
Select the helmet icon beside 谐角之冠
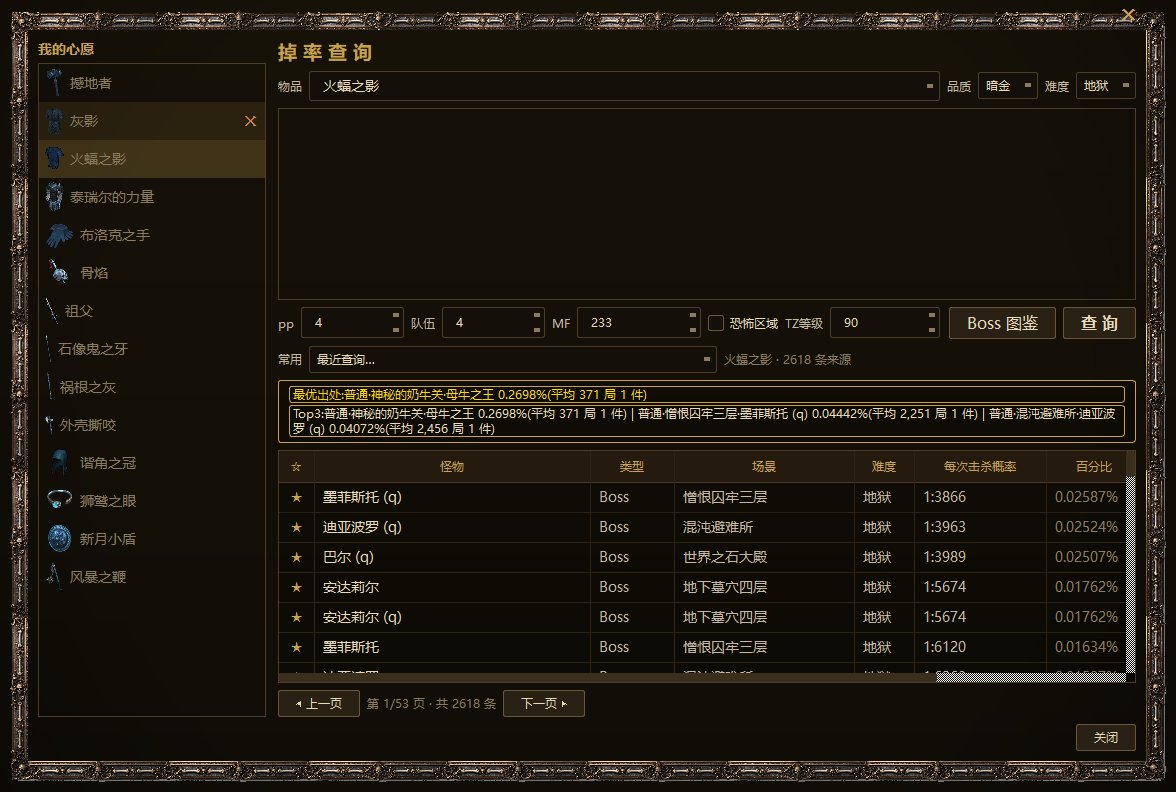59,463
